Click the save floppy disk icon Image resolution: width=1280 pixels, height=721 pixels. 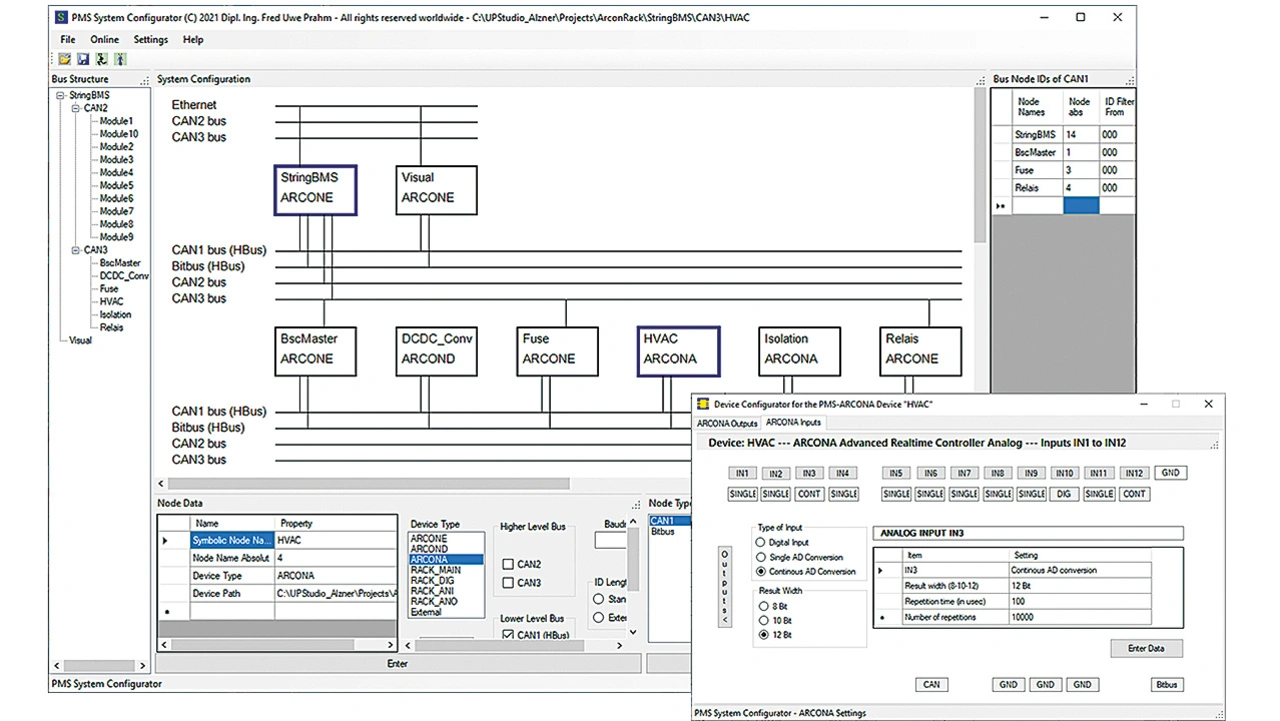pos(82,60)
